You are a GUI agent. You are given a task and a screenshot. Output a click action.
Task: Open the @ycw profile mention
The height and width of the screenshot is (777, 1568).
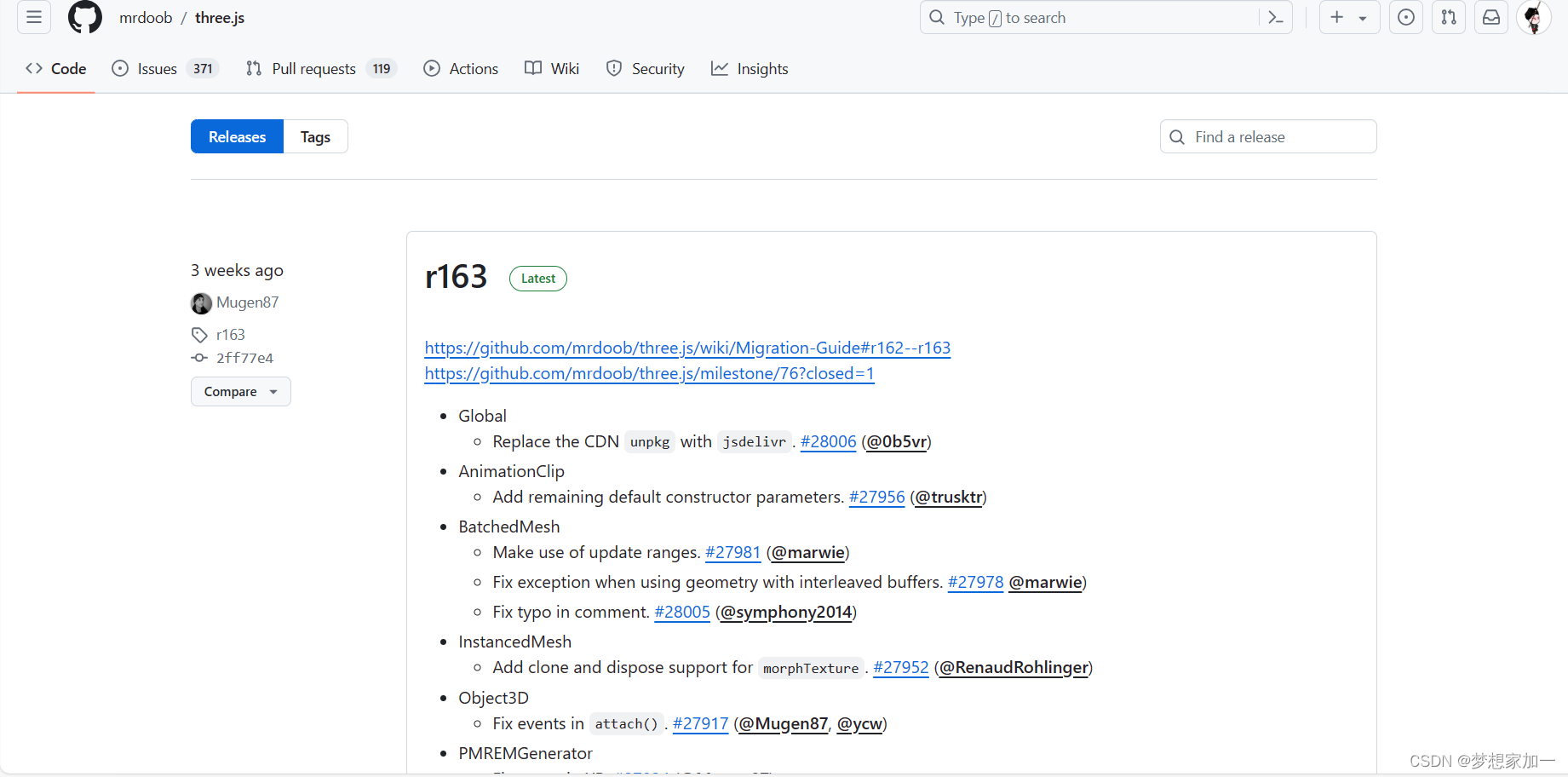[x=859, y=723]
